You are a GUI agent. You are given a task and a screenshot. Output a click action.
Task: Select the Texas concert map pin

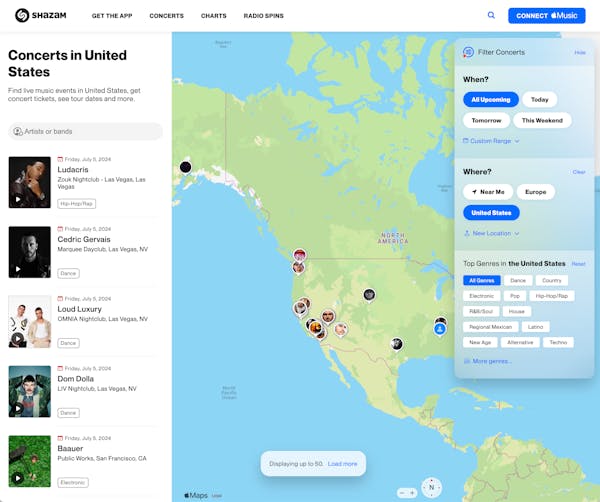[x=397, y=344]
